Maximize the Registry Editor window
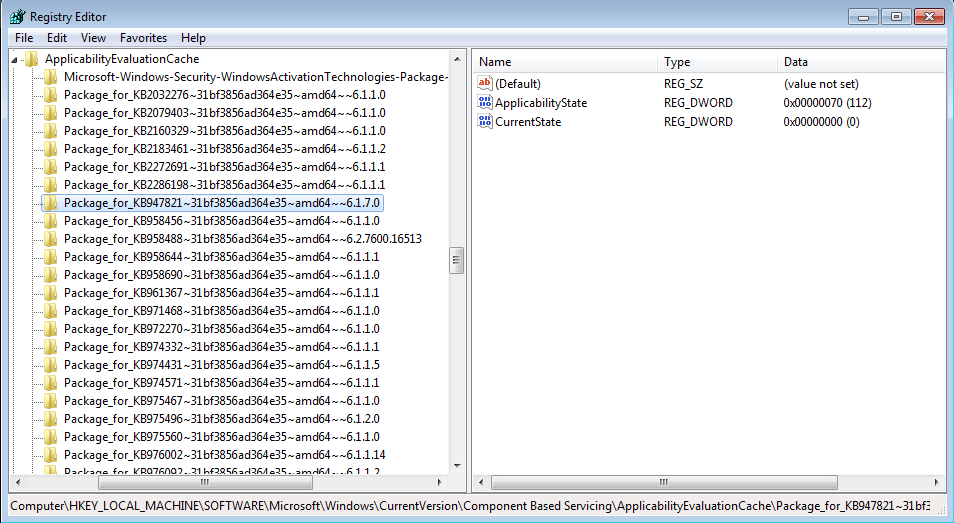 (896, 16)
